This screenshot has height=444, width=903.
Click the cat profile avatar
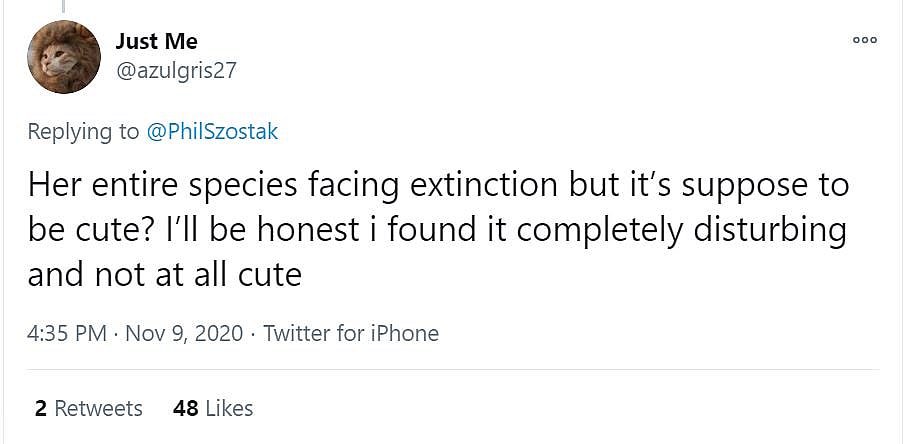[x=63, y=56]
